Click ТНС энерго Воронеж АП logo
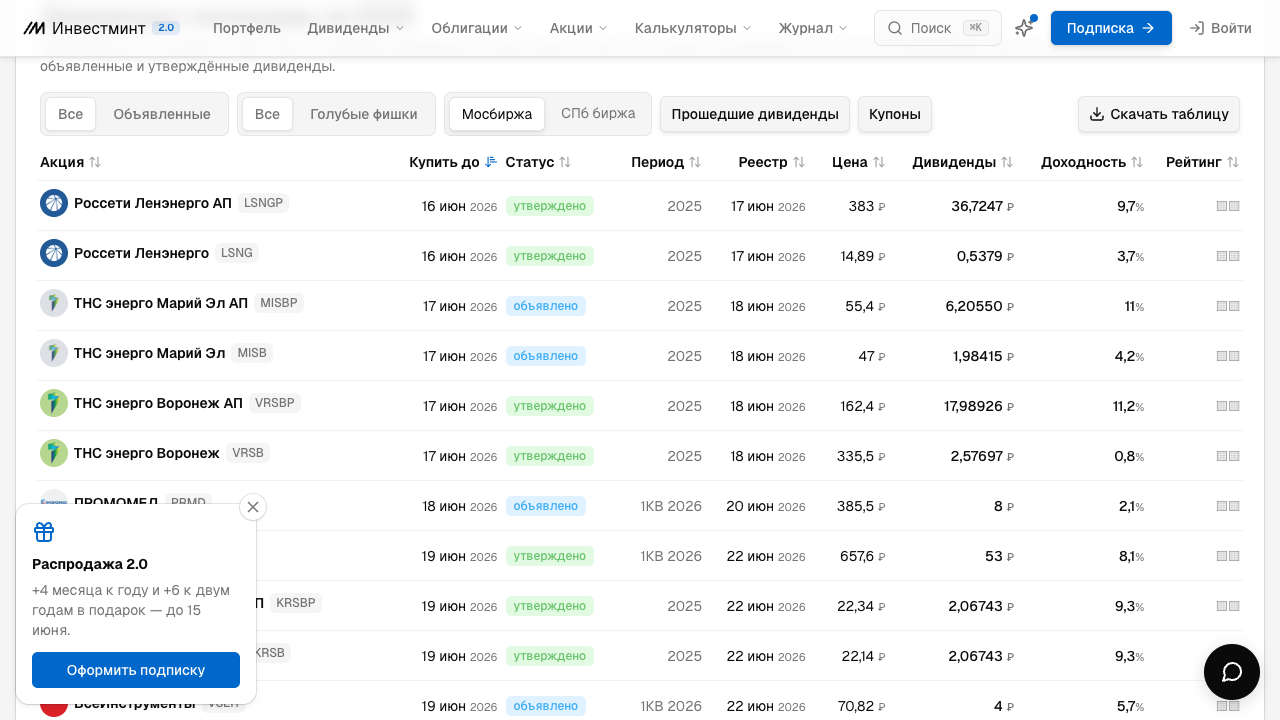 (54, 403)
